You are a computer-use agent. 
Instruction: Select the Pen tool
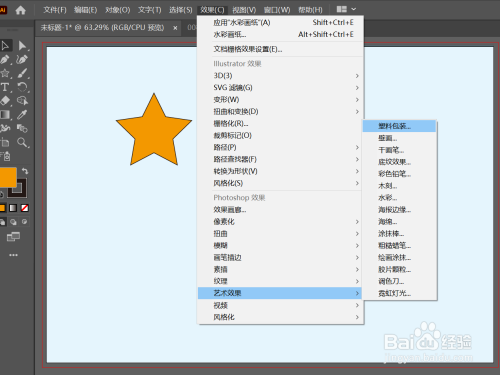click(5, 60)
